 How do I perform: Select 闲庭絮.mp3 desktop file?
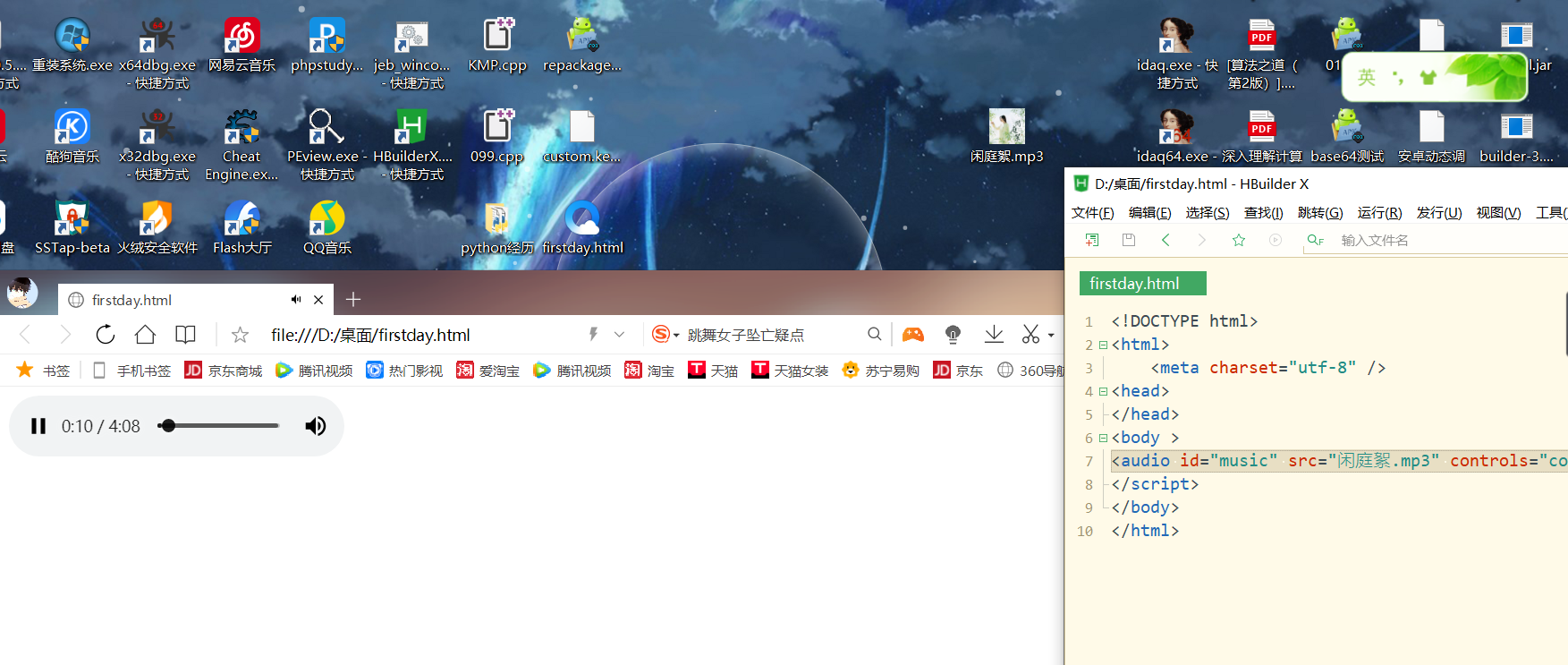(1007, 137)
